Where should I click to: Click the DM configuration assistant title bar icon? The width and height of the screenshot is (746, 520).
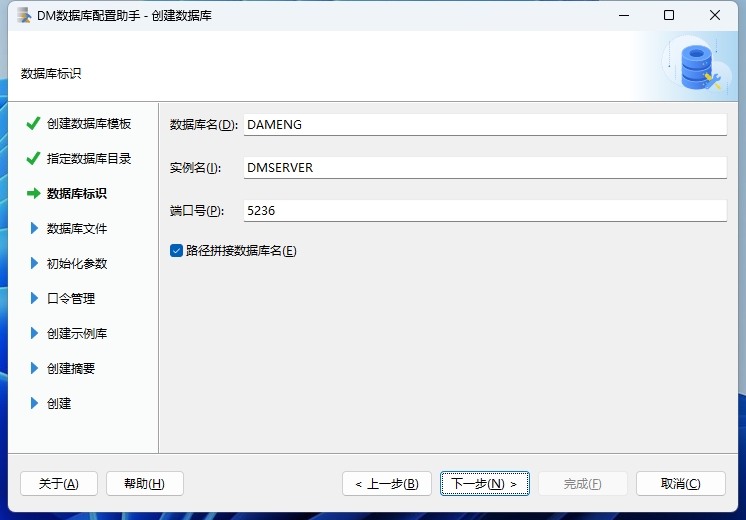pos(24,15)
